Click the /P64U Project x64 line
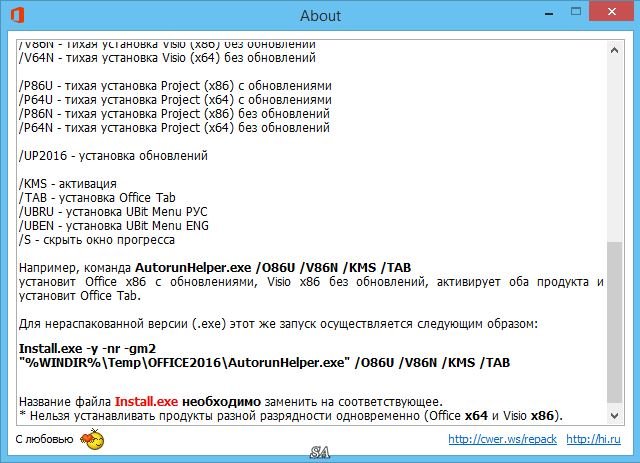This screenshot has width=640, height=463. (175, 100)
